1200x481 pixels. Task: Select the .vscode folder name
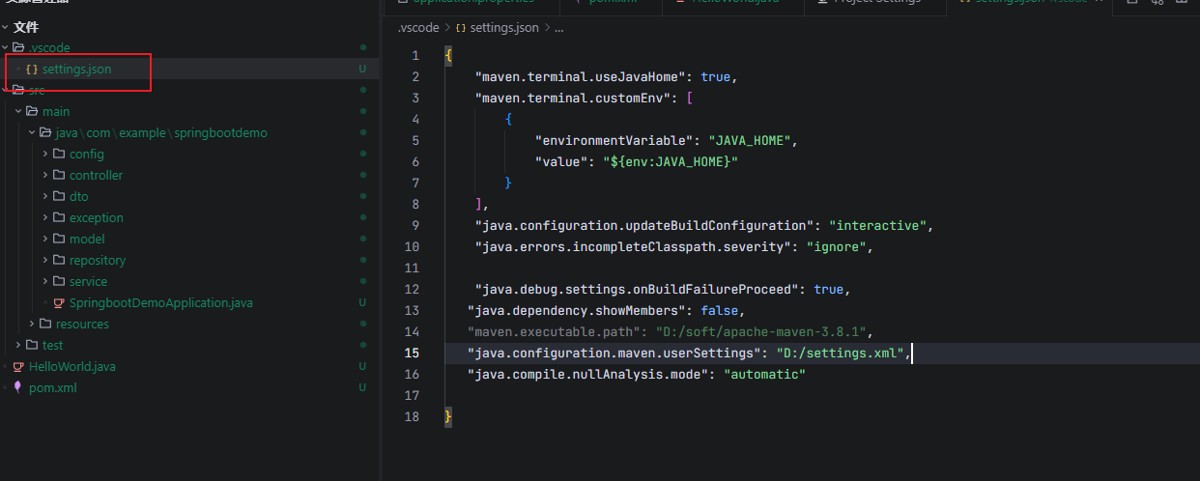pos(49,48)
